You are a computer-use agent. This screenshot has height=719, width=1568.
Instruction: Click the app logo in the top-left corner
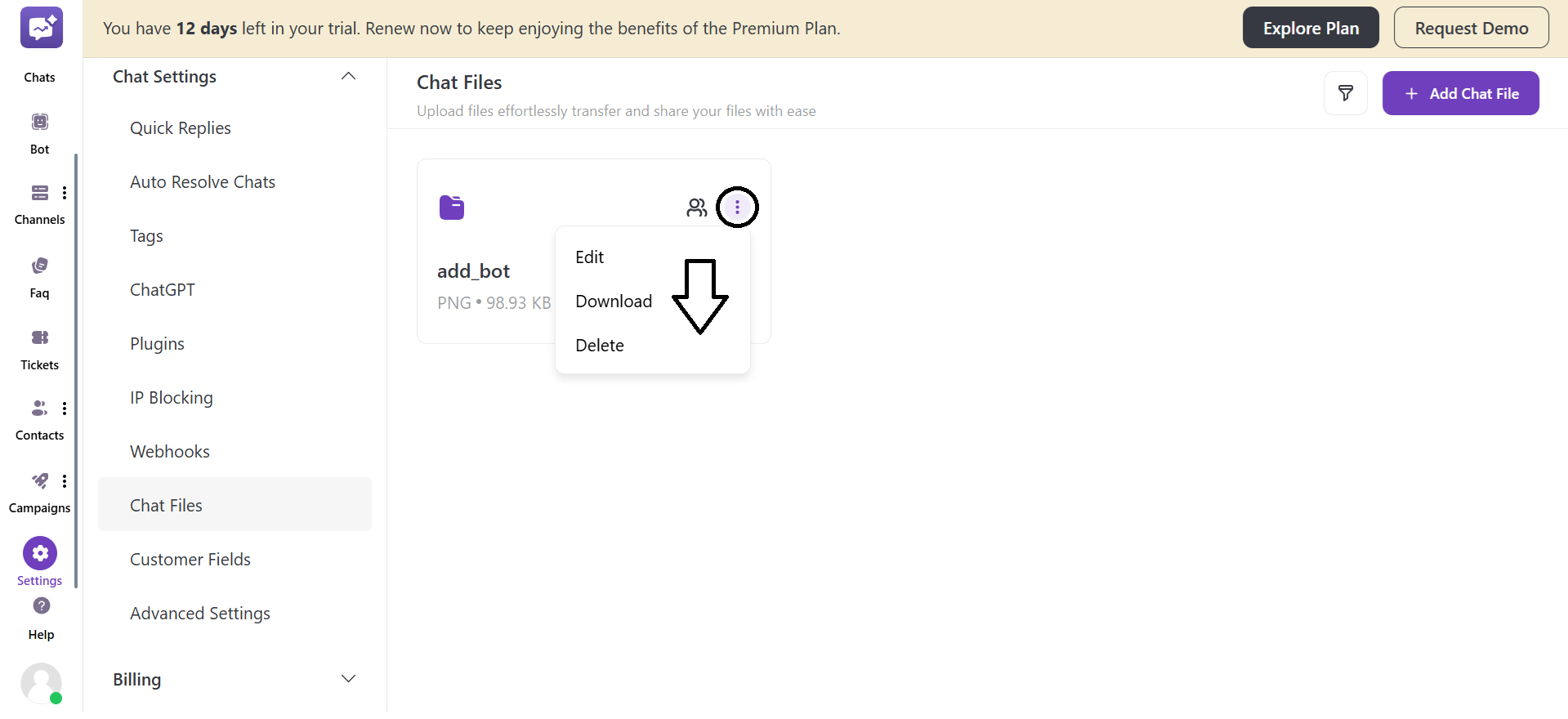click(41, 27)
